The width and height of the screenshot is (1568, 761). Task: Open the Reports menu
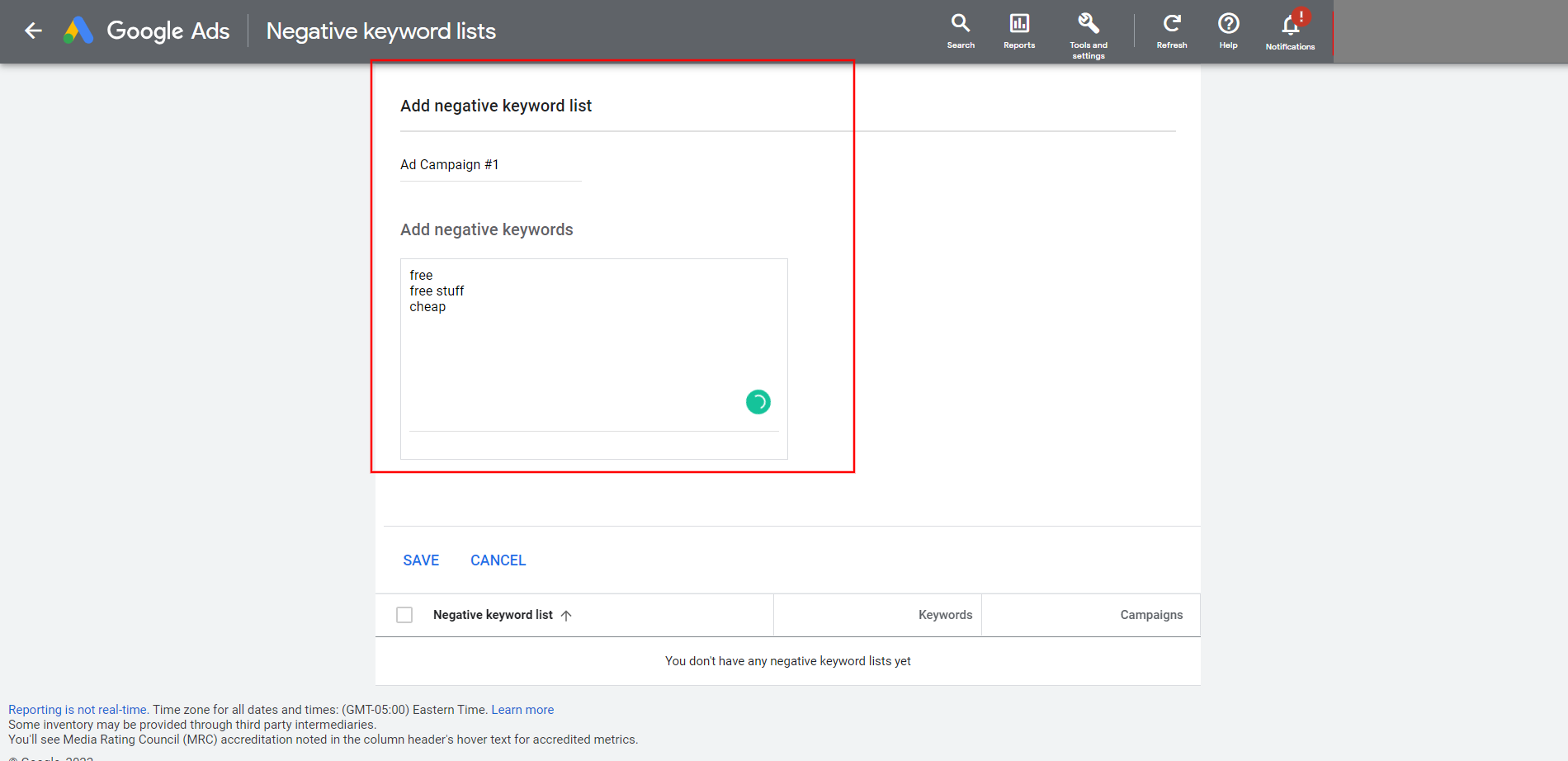(x=1019, y=31)
